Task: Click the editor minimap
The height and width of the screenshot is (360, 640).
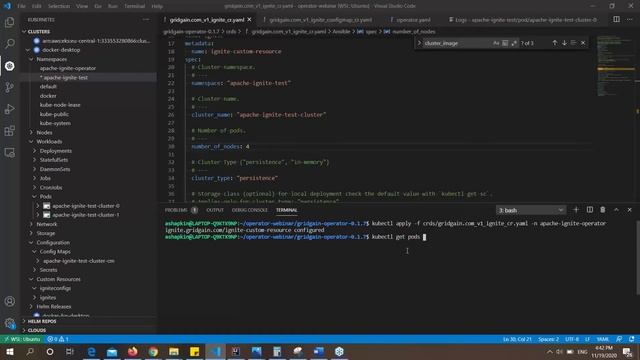Action: coord(616,67)
